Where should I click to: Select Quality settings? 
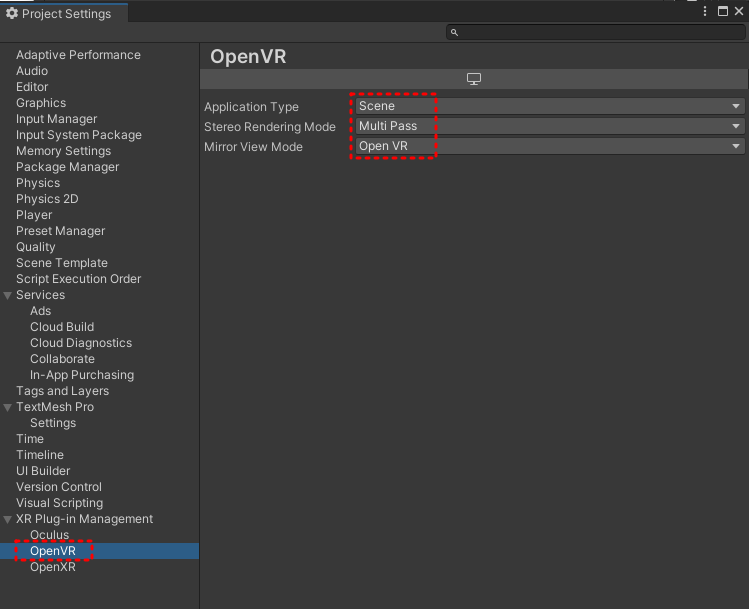(36, 247)
